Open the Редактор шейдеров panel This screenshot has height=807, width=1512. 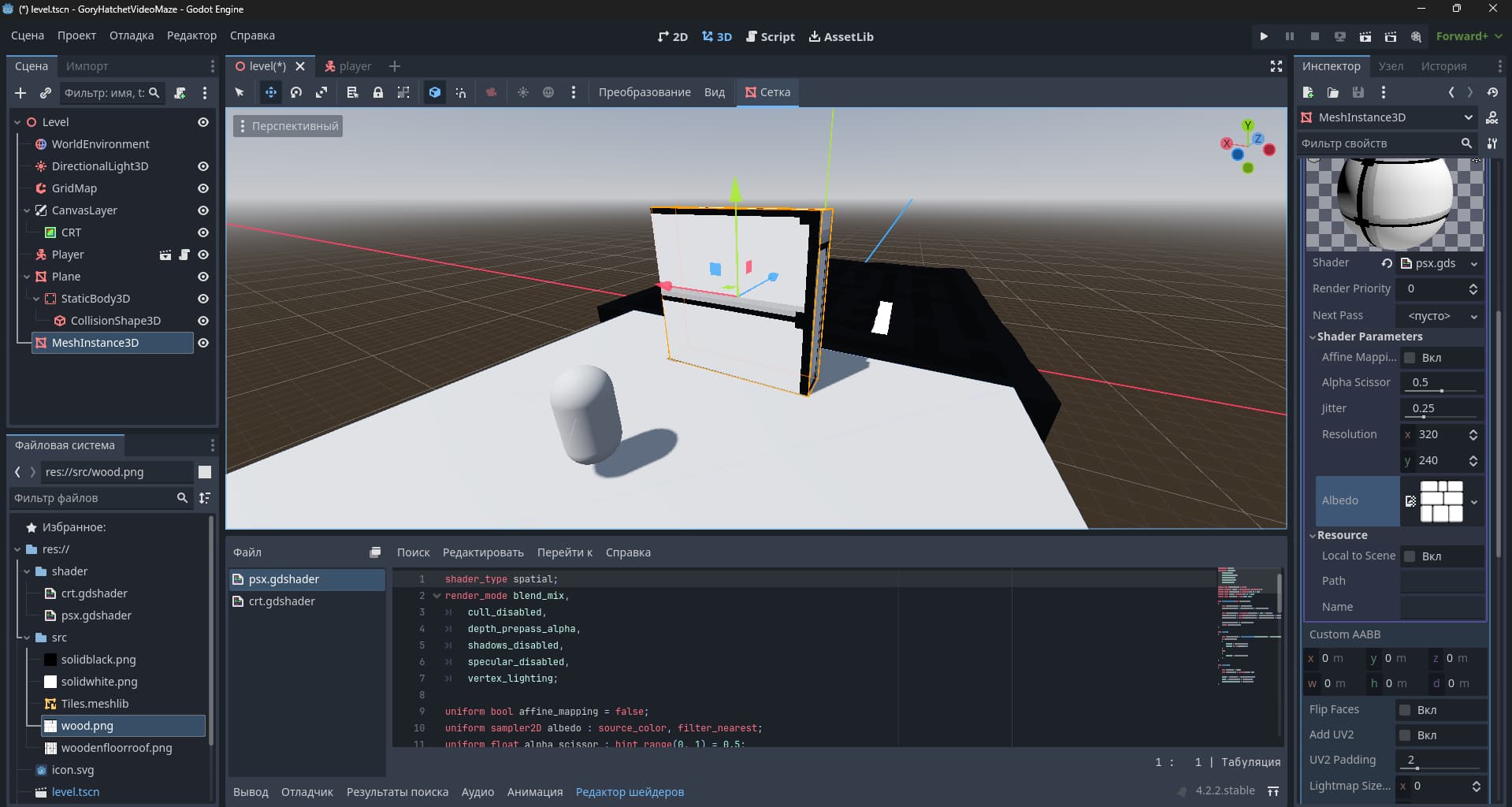click(629, 792)
